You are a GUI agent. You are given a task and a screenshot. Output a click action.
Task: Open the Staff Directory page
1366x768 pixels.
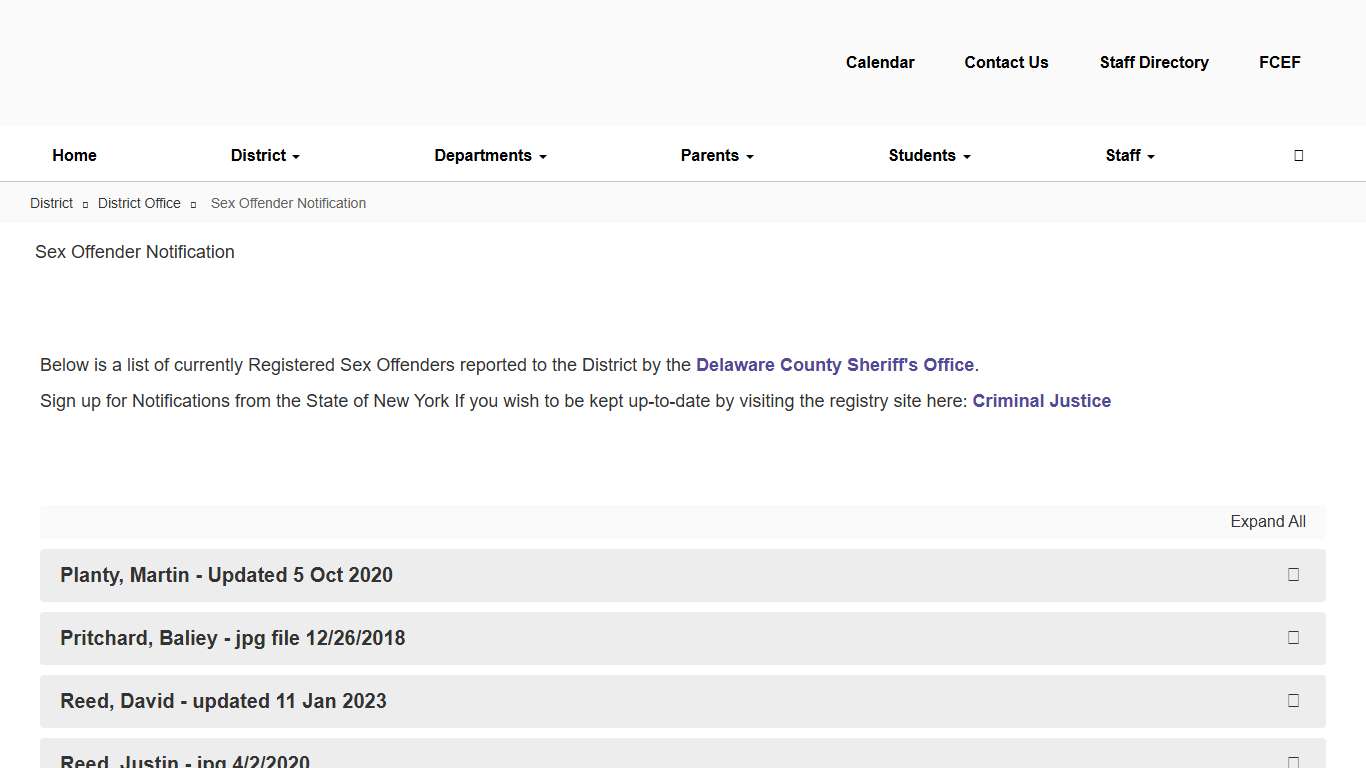[1154, 62]
